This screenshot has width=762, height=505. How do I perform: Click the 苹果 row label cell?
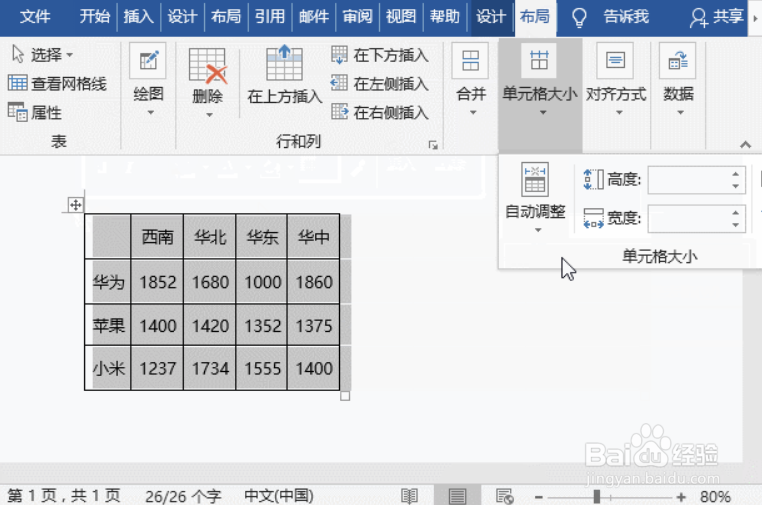(x=108, y=325)
